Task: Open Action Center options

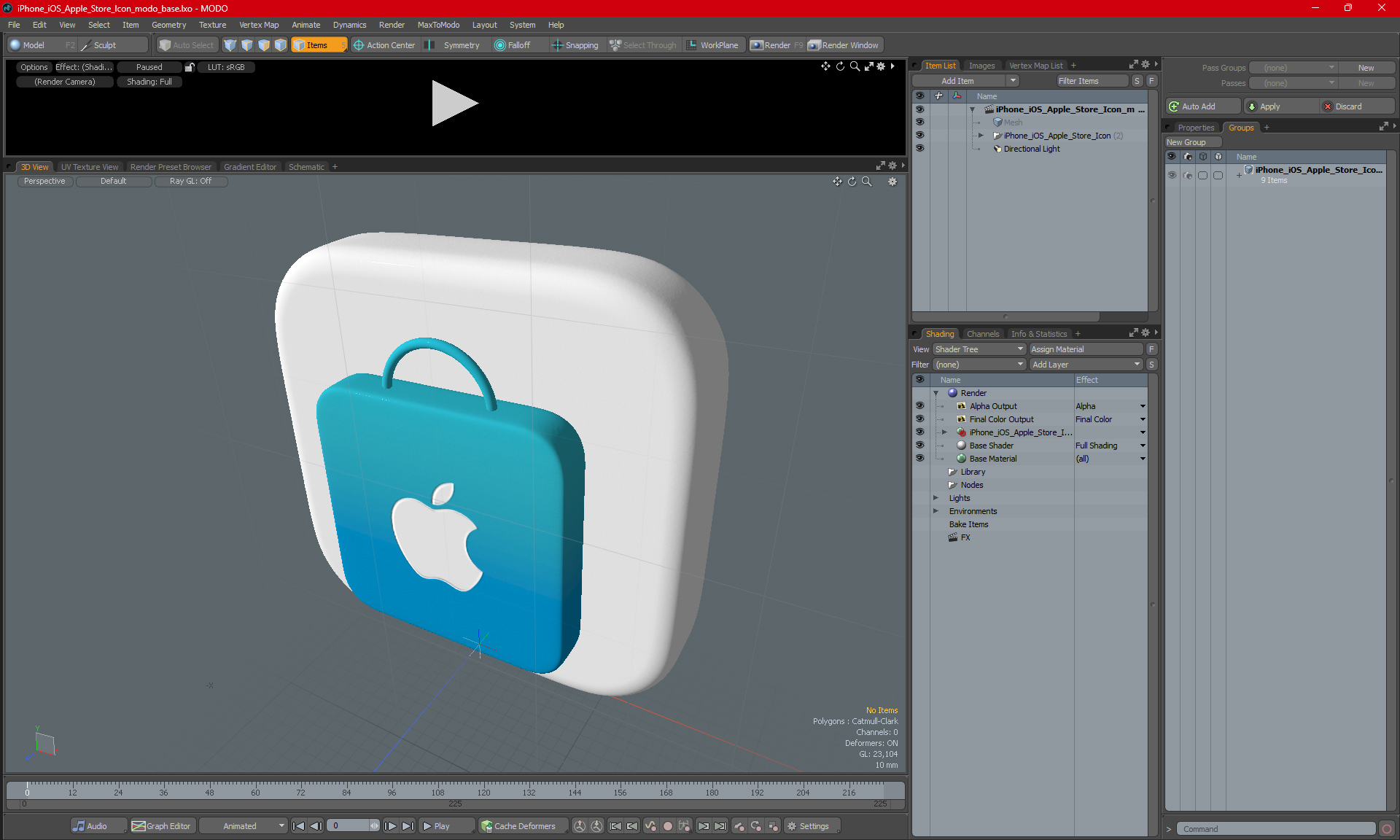Action: [x=384, y=45]
